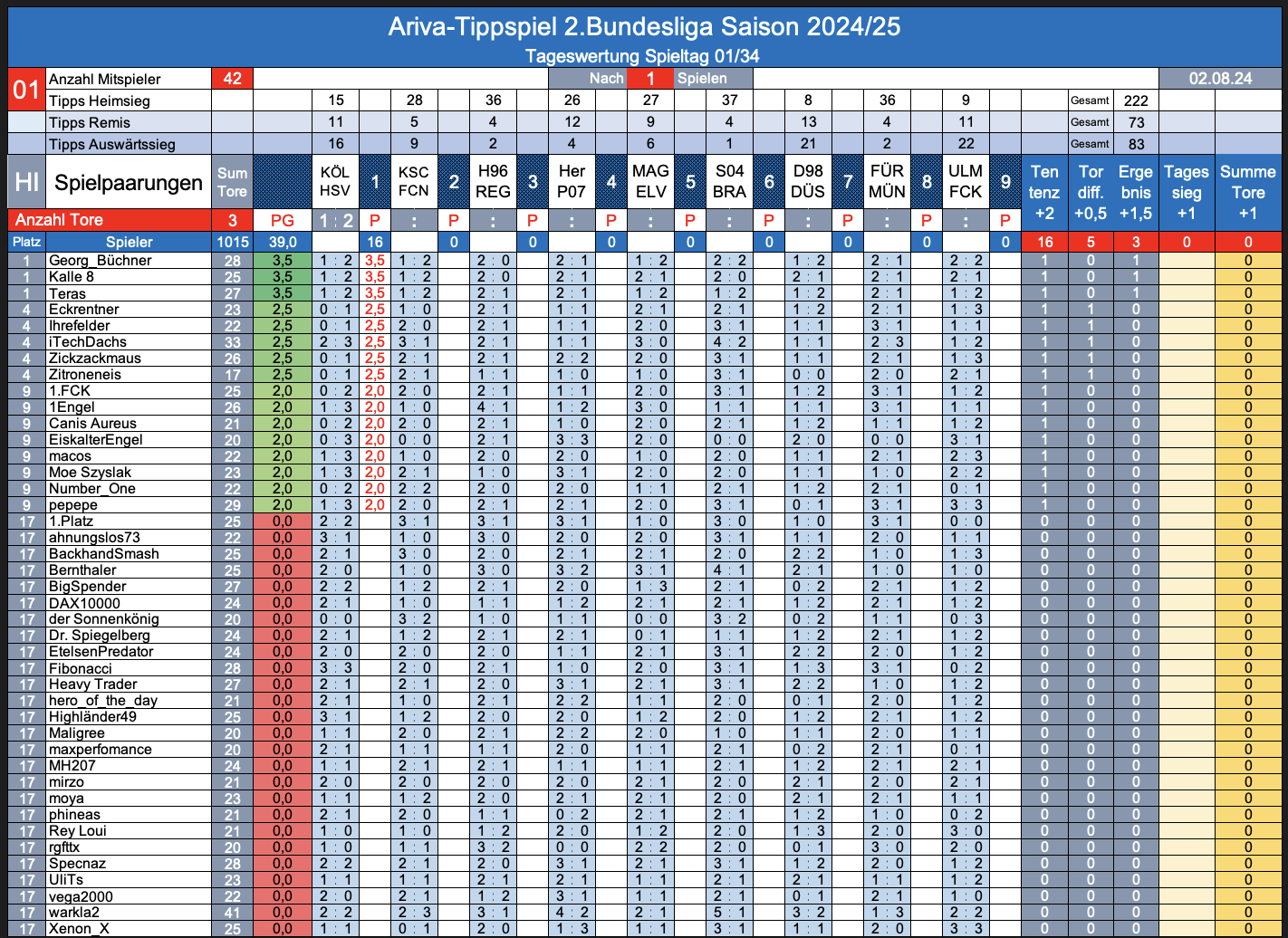Select the D98 DÜS match header
The height and width of the screenshot is (938, 1288).
[808, 182]
